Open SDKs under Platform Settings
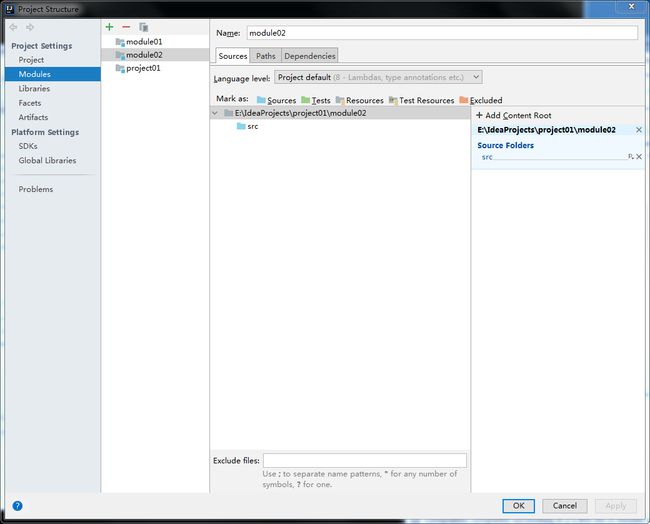The height and width of the screenshot is (524, 650). coord(28,146)
